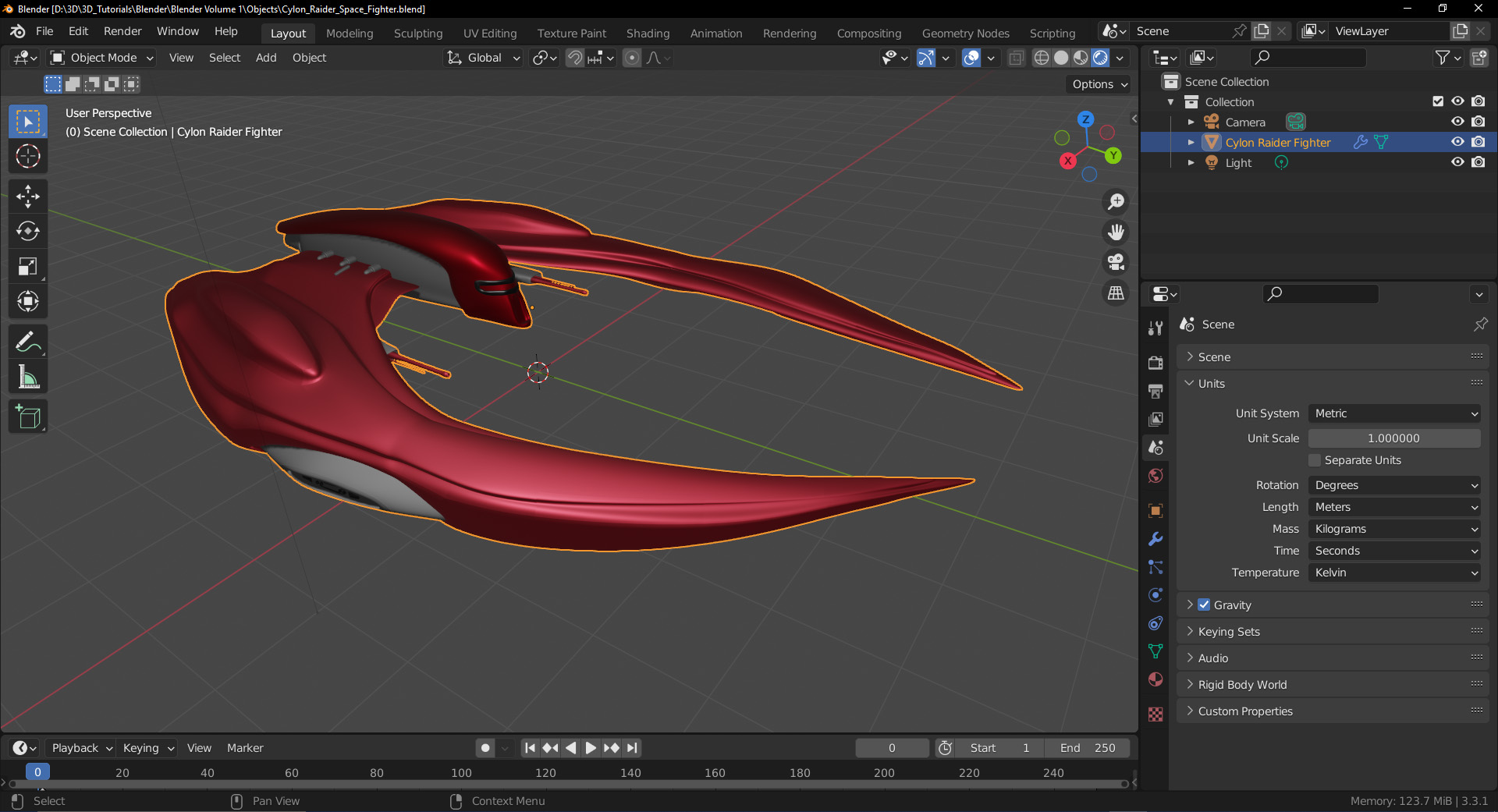The height and width of the screenshot is (812, 1498).
Task: Expand the Camera item in outliner
Action: tap(1191, 122)
